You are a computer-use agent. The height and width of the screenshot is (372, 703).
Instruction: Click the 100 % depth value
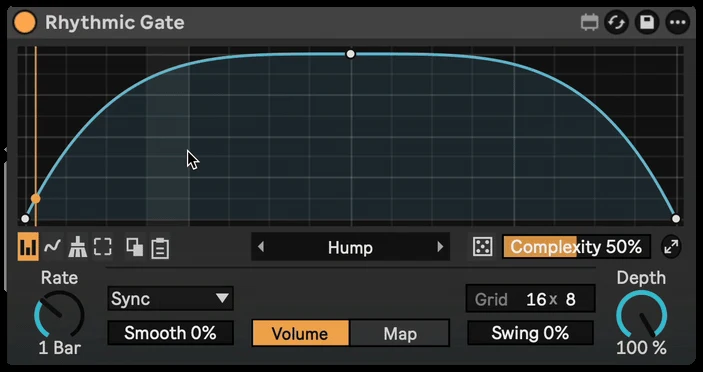(641, 348)
